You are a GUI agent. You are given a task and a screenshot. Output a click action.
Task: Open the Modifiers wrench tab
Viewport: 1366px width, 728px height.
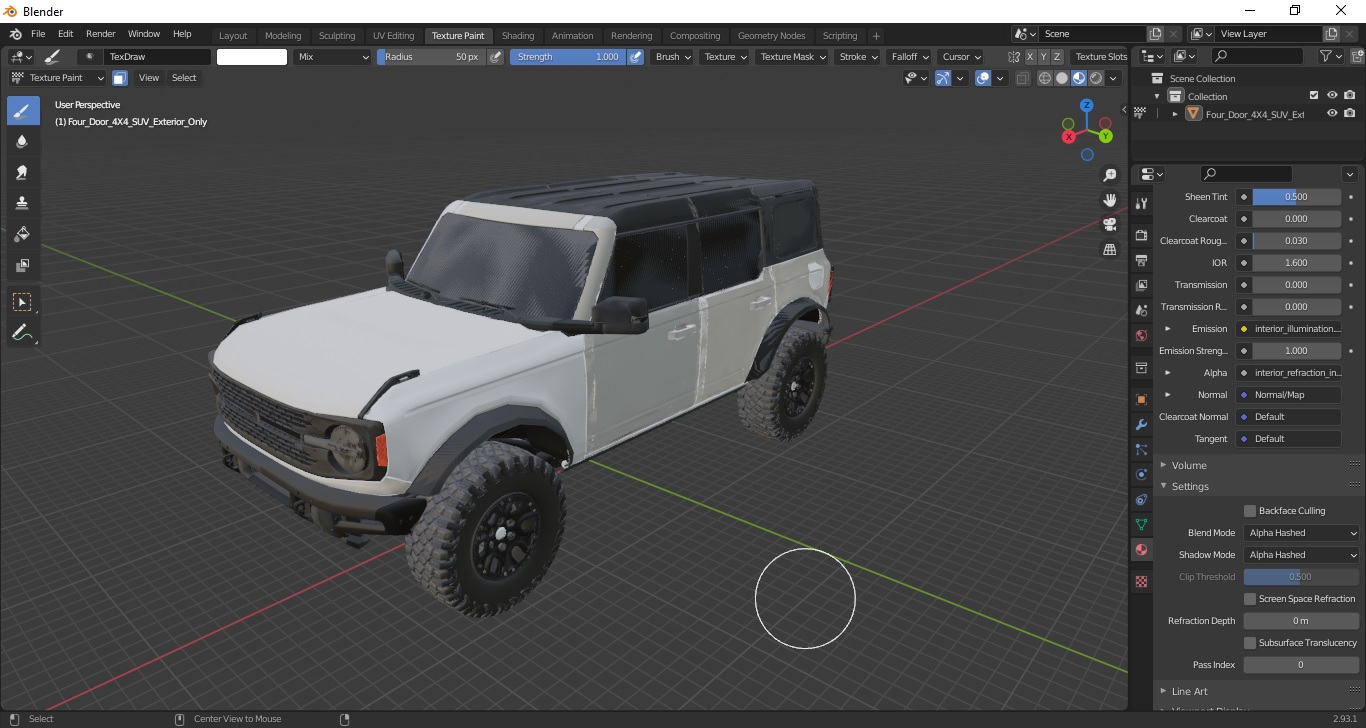1142,425
